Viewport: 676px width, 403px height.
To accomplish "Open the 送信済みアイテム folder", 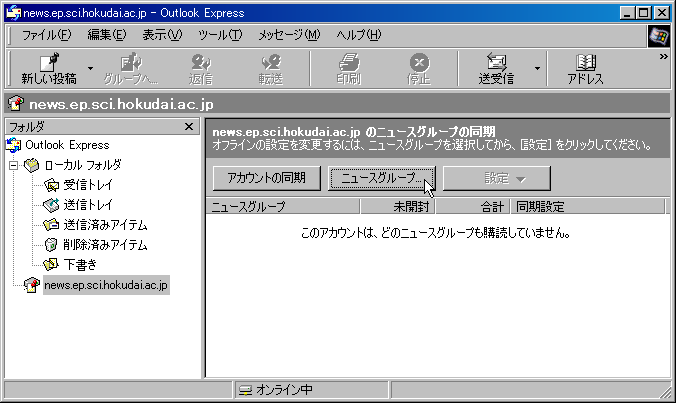I will coord(105,225).
